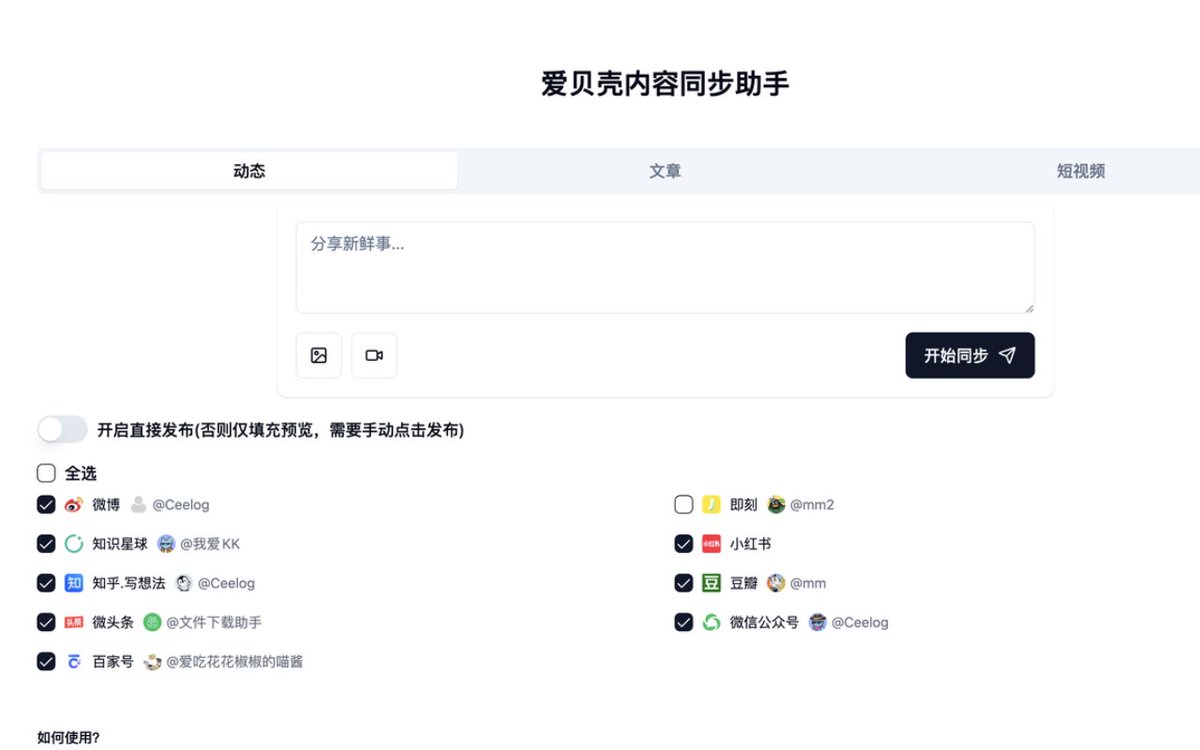Click the 微信公众号 @Ceelog avatar
Viewport: 1200px width, 750px height.
pos(818,622)
